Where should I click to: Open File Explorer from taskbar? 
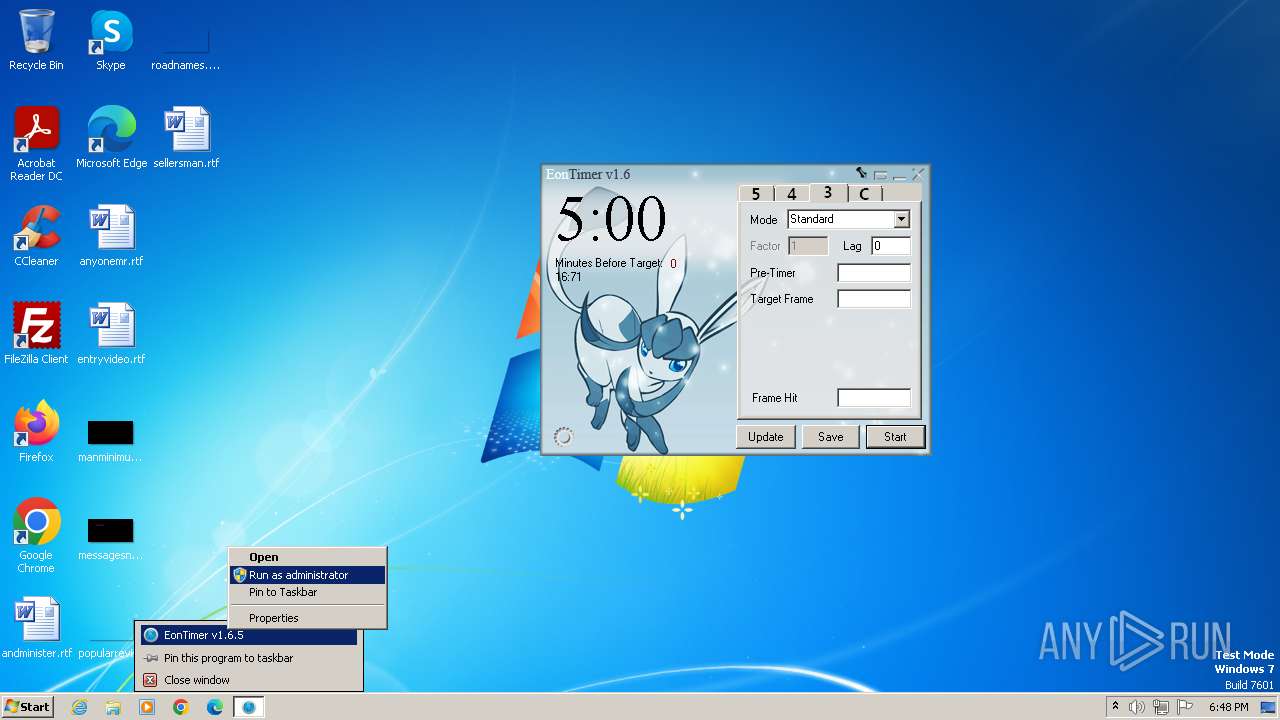(113, 707)
